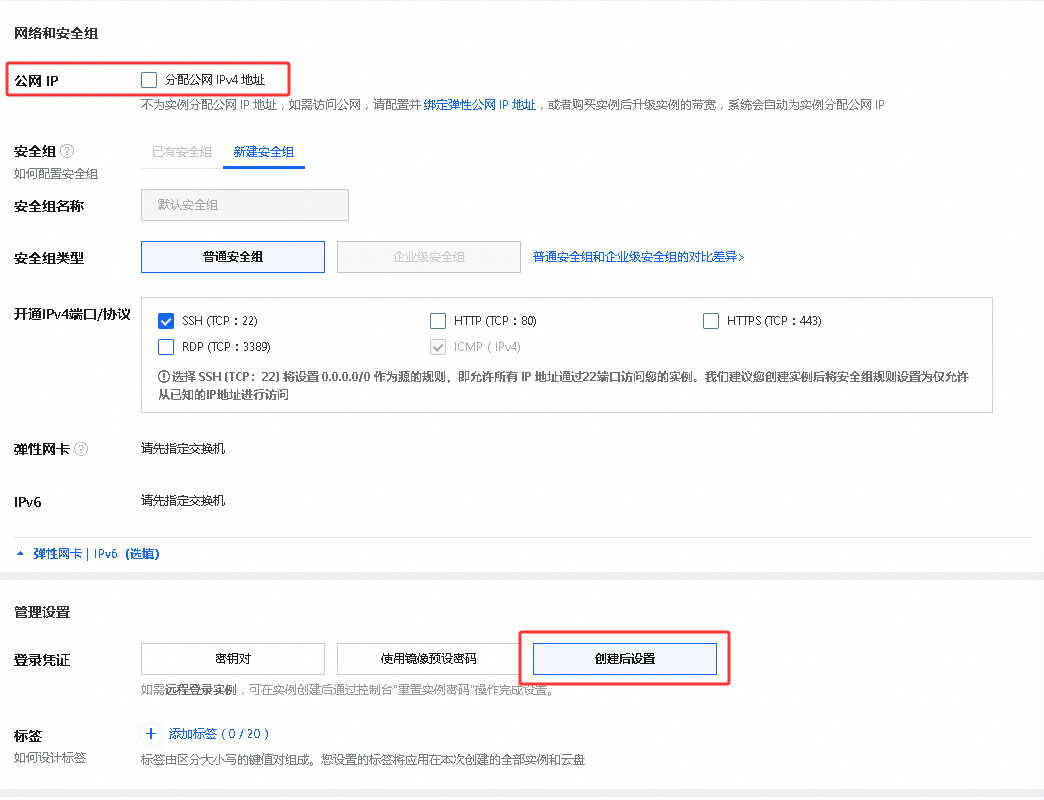Screen dimensions: 1044x800
Task: Choose 普通安全组 type button
Action: pyautogui.click(x=233, y=257)
